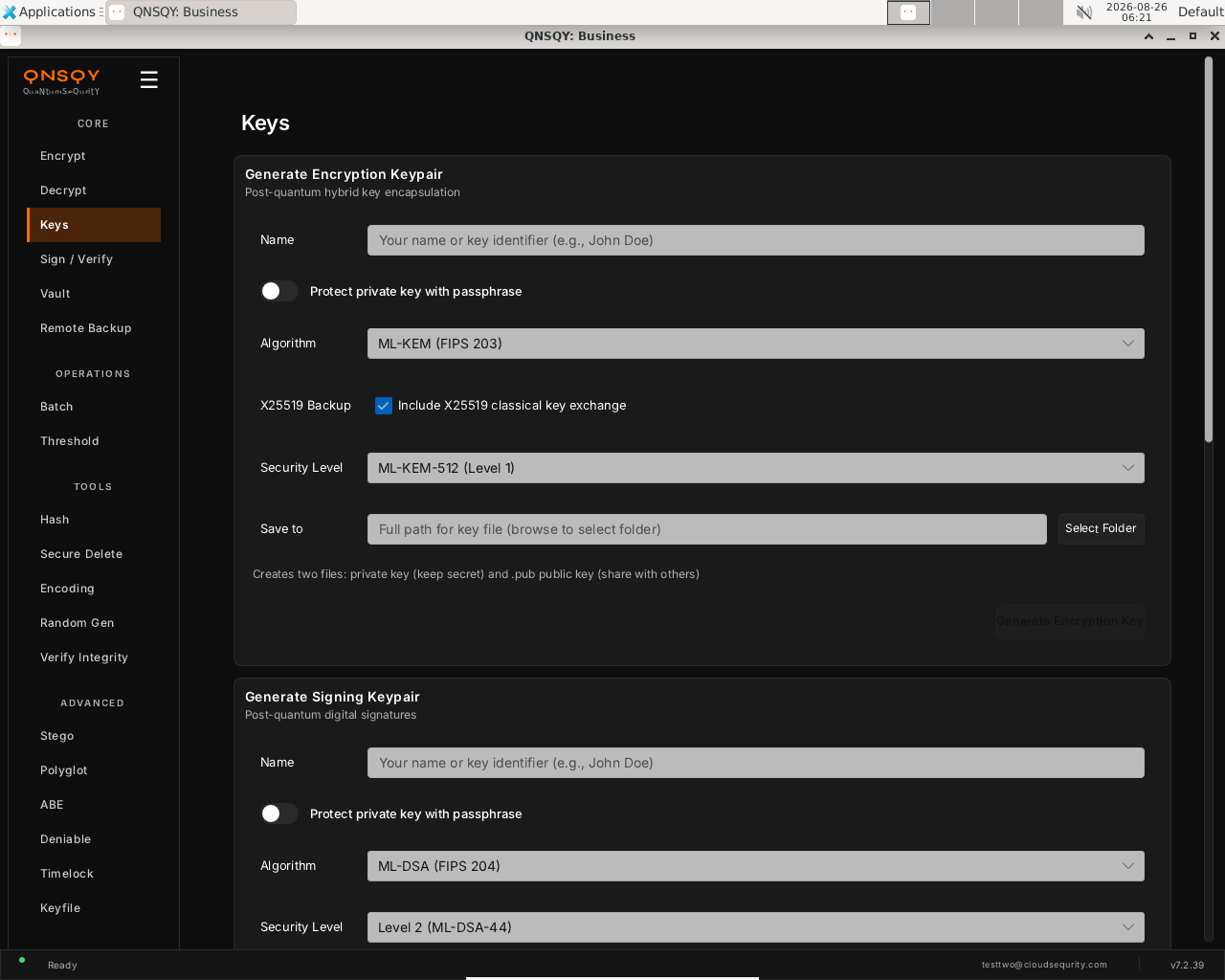Open ML-KEM (FIPS 203) algorithm dropdown
1225x980 pixels.
coord(755,344)
